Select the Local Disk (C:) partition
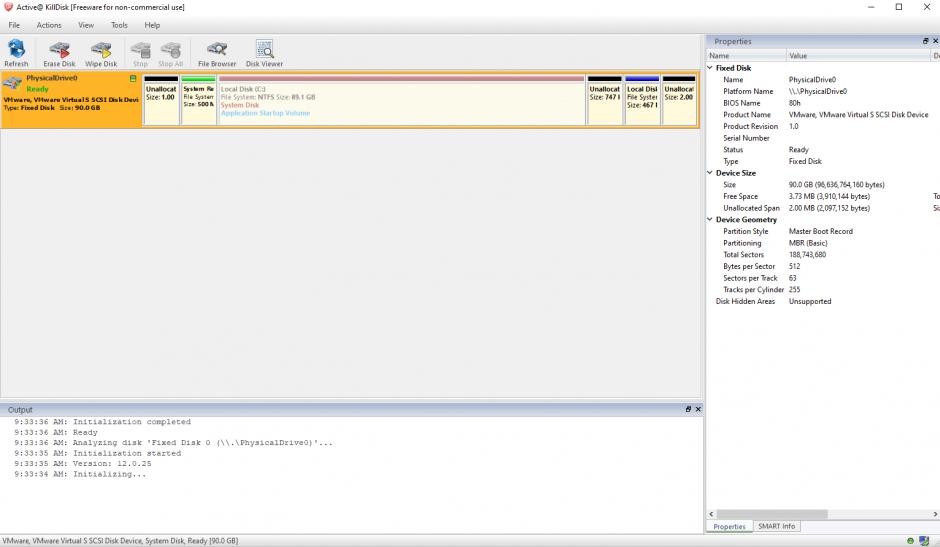The width and height of the screenshot is (940, 547). click(401, 100)
